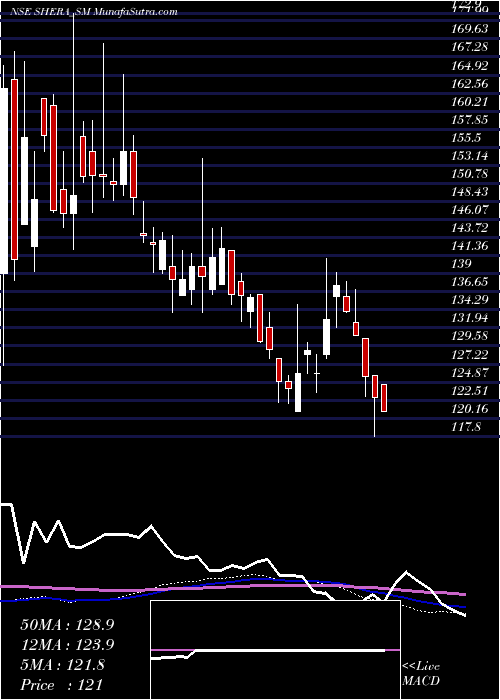500x700 pixels.
Task: Select the 120.16 price axis label
Action: pyautogui.click(x=470, y=408)
